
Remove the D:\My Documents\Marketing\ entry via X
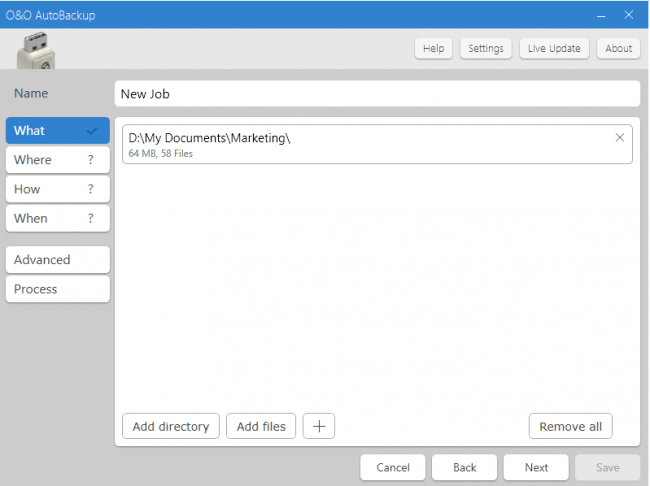[x=620, y=138]
